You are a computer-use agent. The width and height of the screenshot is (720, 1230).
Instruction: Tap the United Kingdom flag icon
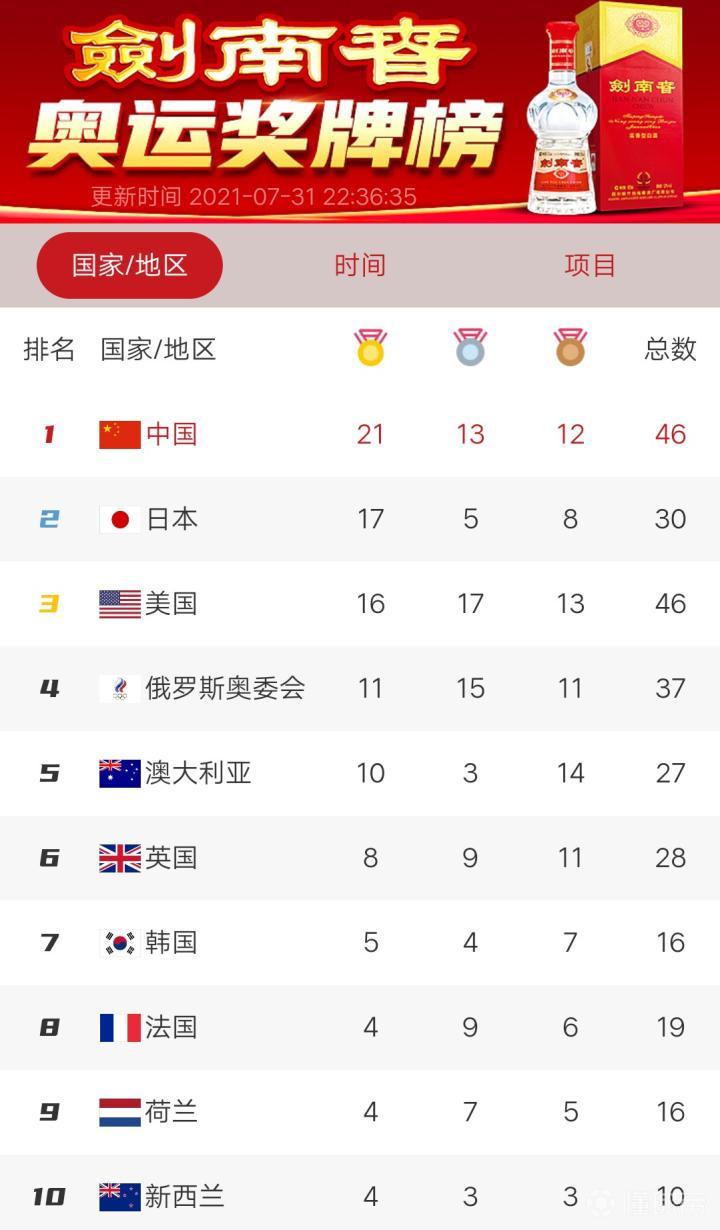click(120, 858)
